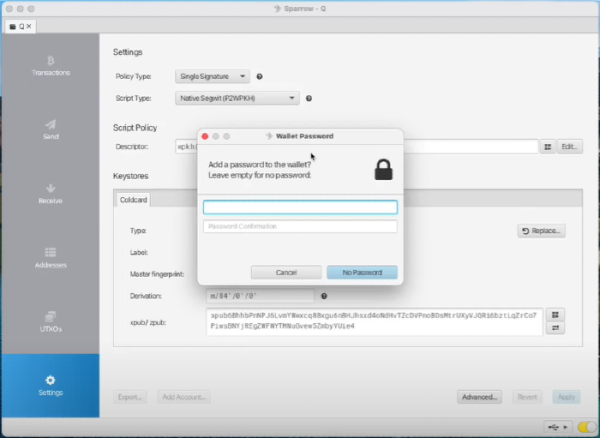The image size is (600, 438).
Task: Open the Receive sidebar section
Action: click(50, 193)
